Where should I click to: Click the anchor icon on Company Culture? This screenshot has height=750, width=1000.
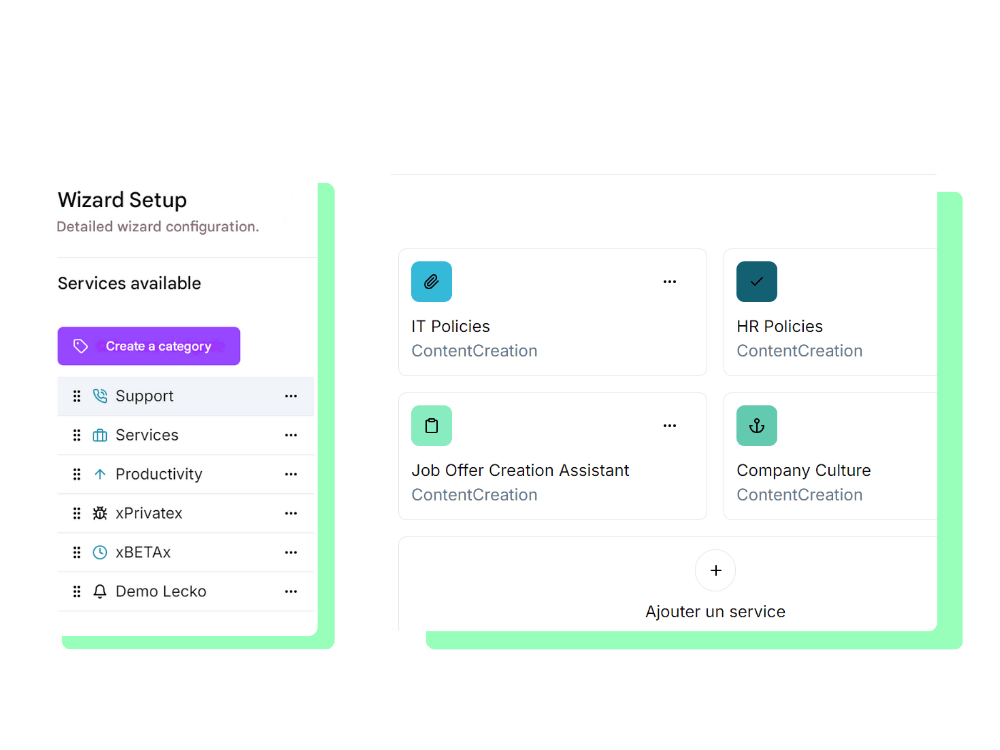tap(756, 426)
